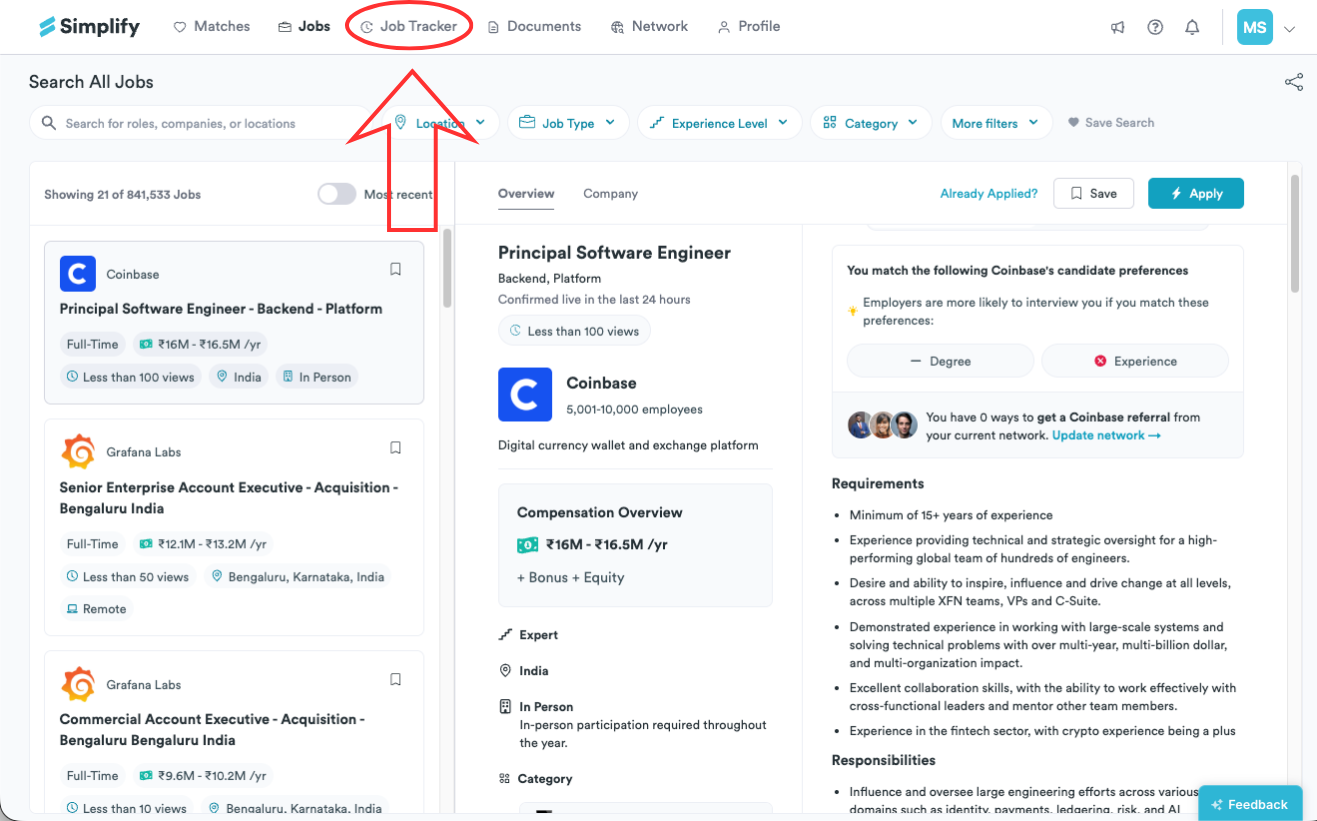Viewport: 1317px width, 821px height.
Task: Click the Simplify logo
Action: [89, 27]
